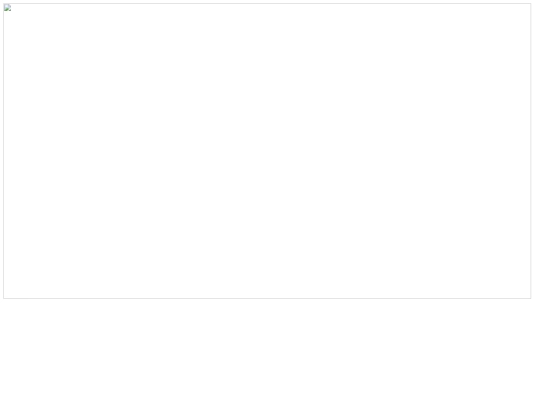Click the white area below the frame
The width and height of the screenshot is (540, 405).
(x=270, y=352)
